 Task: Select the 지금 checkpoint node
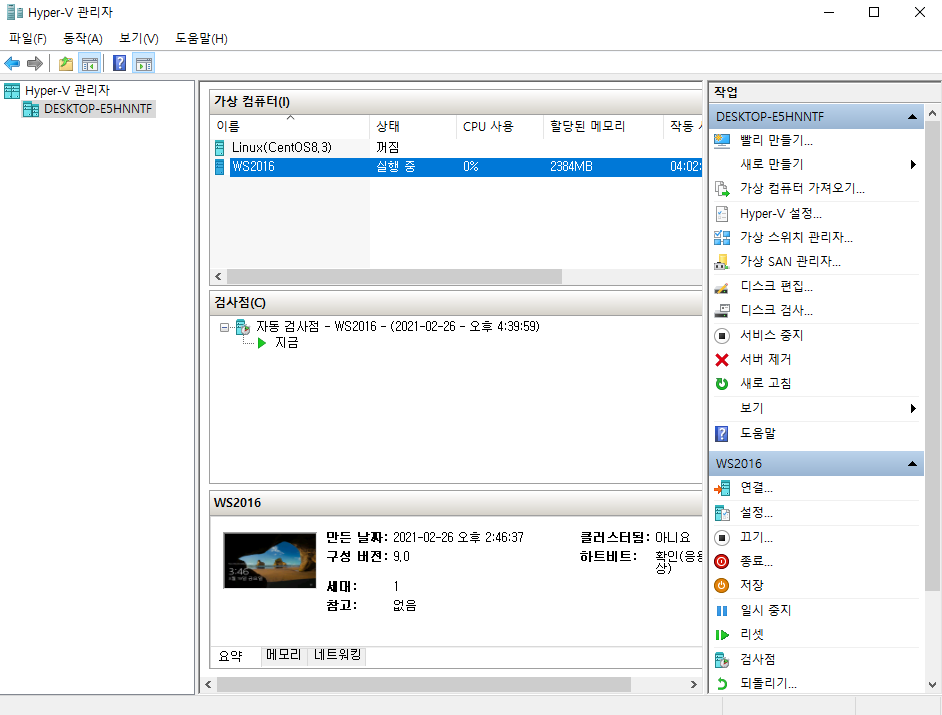tap(287, 343)
